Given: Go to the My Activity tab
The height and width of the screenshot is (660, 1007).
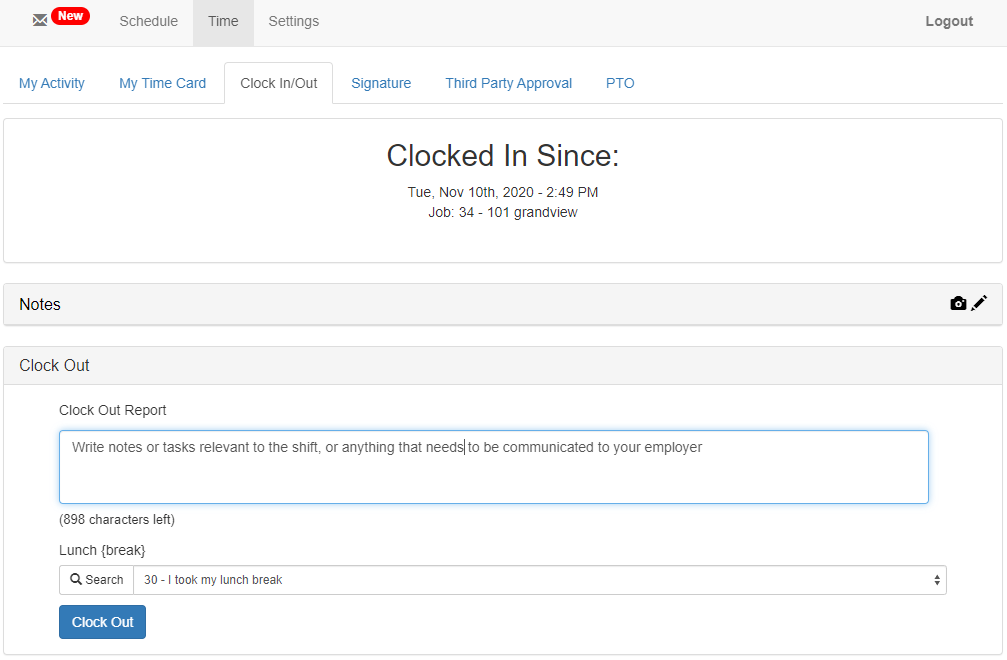Looking at the screenshot, I should pos(51,83).
